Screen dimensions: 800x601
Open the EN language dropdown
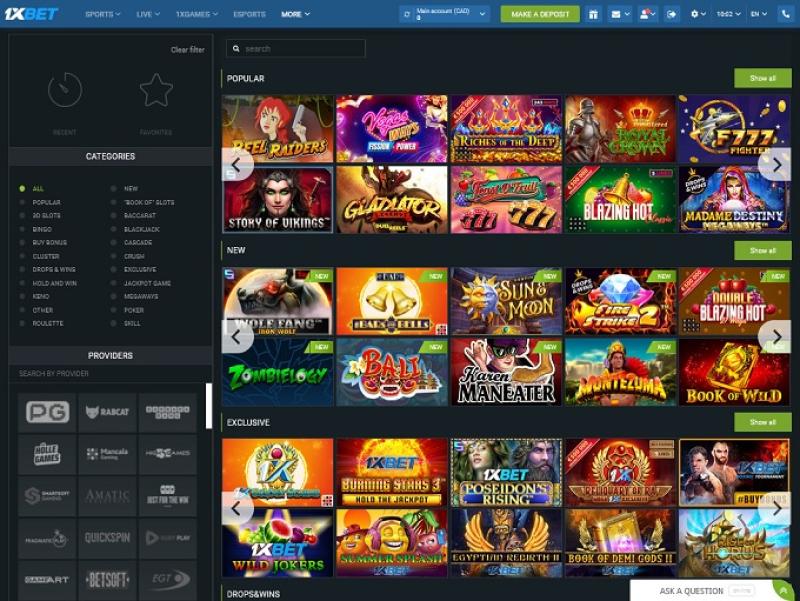[x=759, y=14]
